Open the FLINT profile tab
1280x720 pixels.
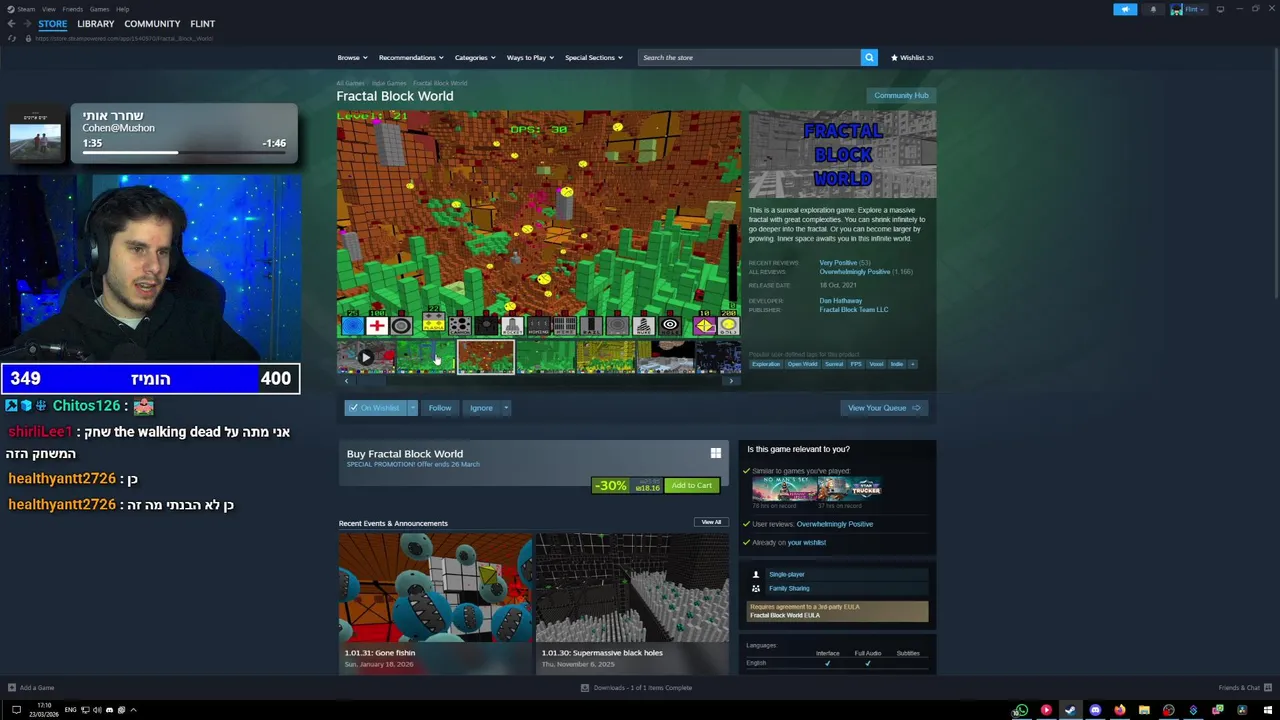tap(202, 23)
